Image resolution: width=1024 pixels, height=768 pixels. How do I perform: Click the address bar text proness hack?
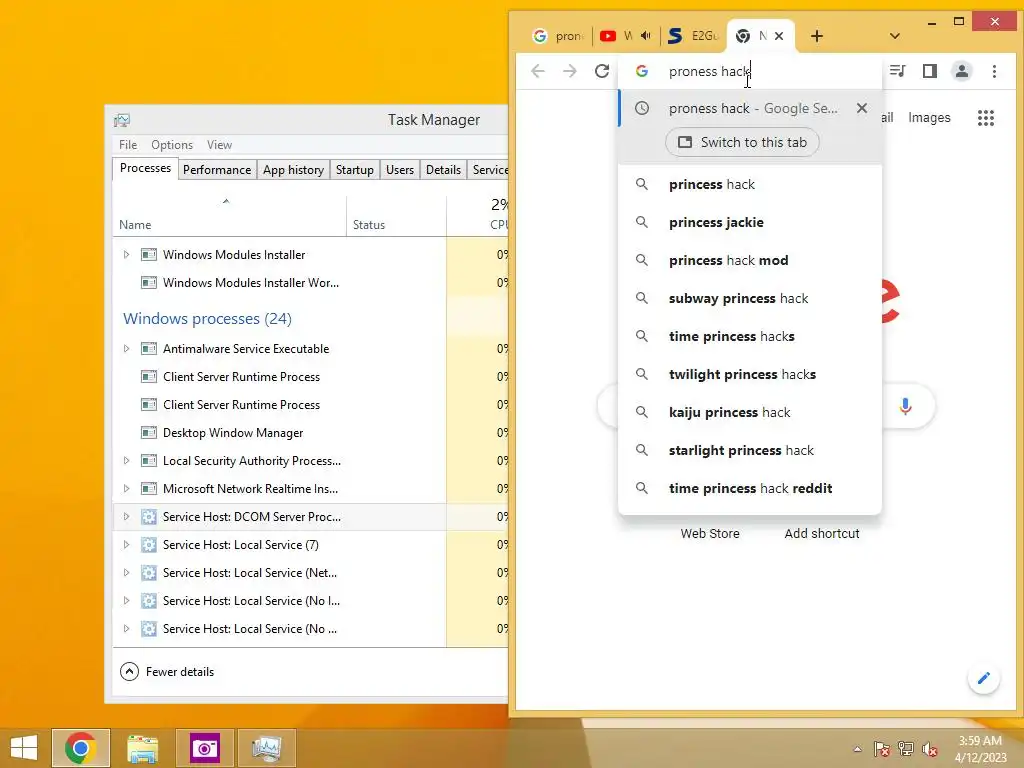710,71
